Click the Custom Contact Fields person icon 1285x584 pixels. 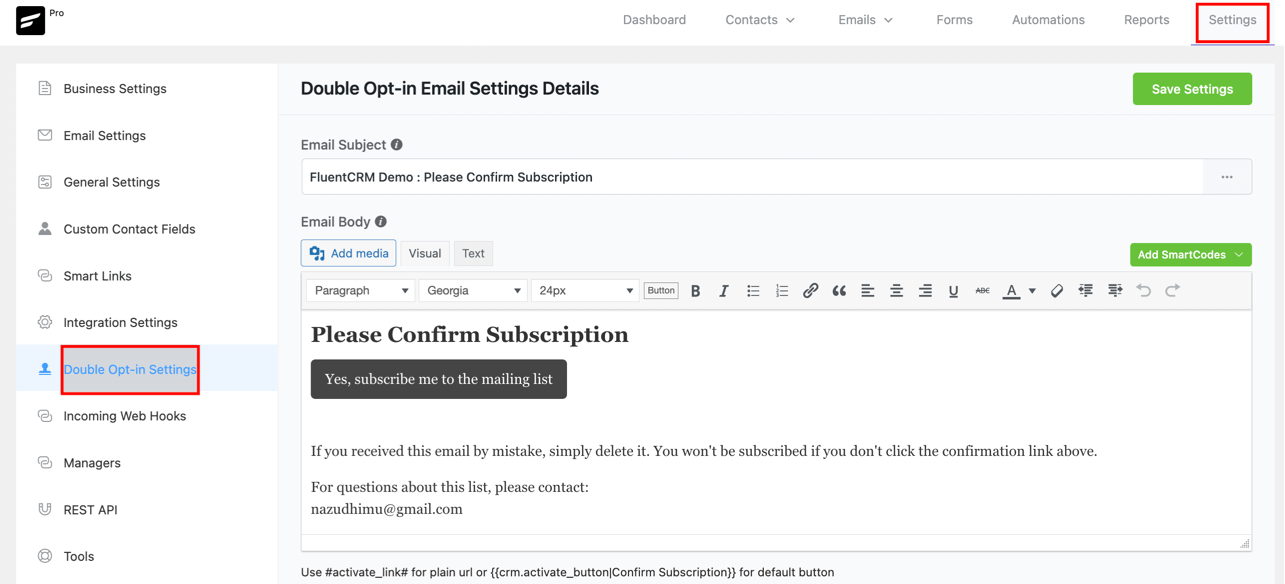pyautogui.click(x=45, y=229)
